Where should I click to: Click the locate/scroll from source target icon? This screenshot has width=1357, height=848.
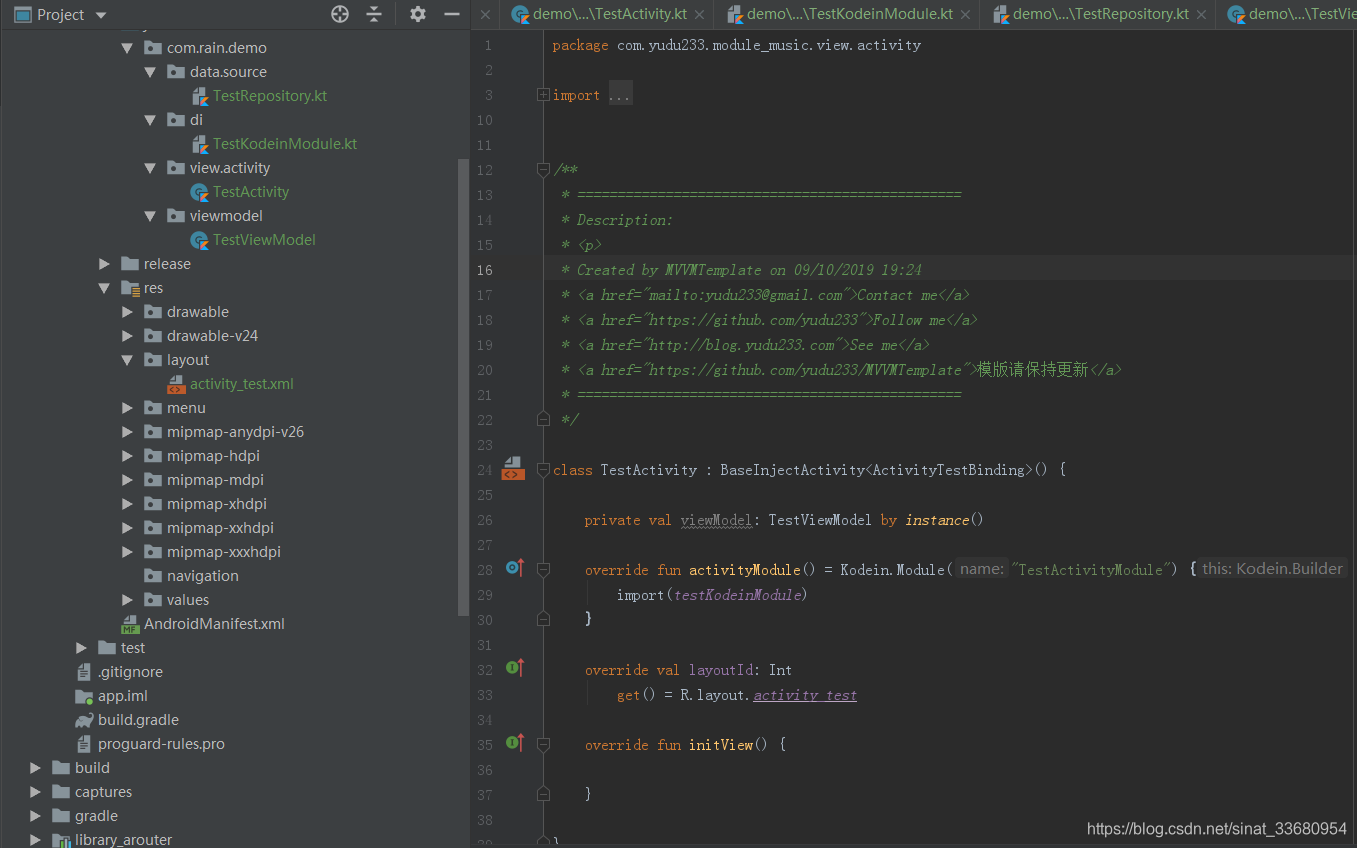point(340,14)
